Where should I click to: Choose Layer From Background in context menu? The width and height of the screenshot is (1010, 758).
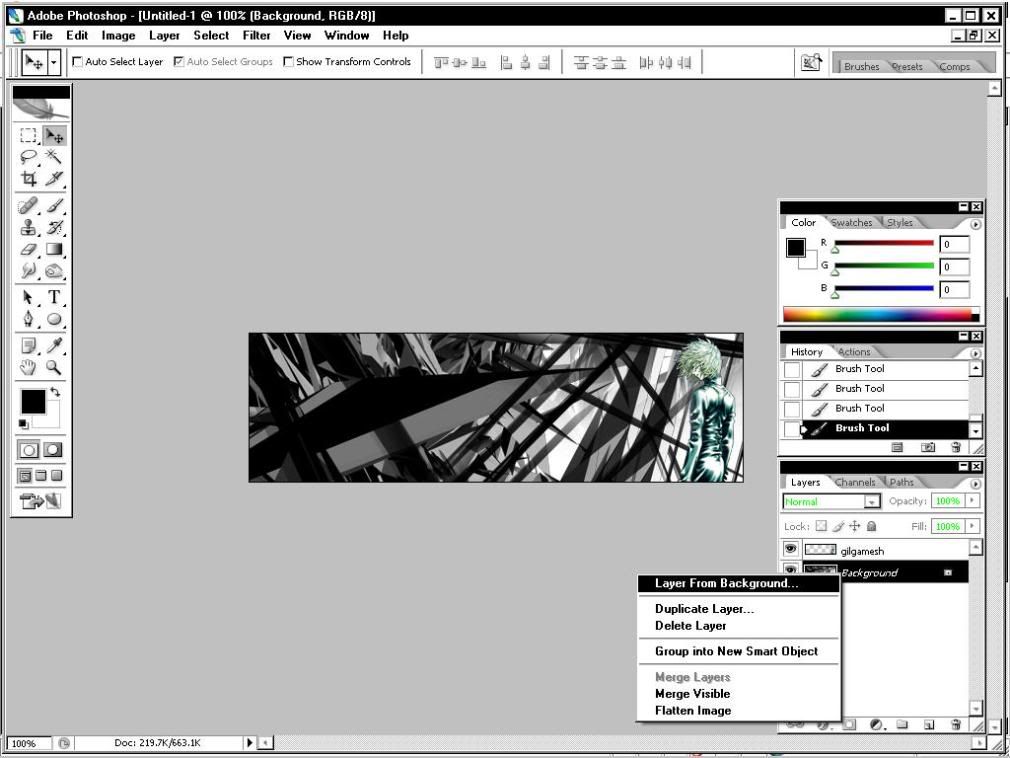[739, 583]
